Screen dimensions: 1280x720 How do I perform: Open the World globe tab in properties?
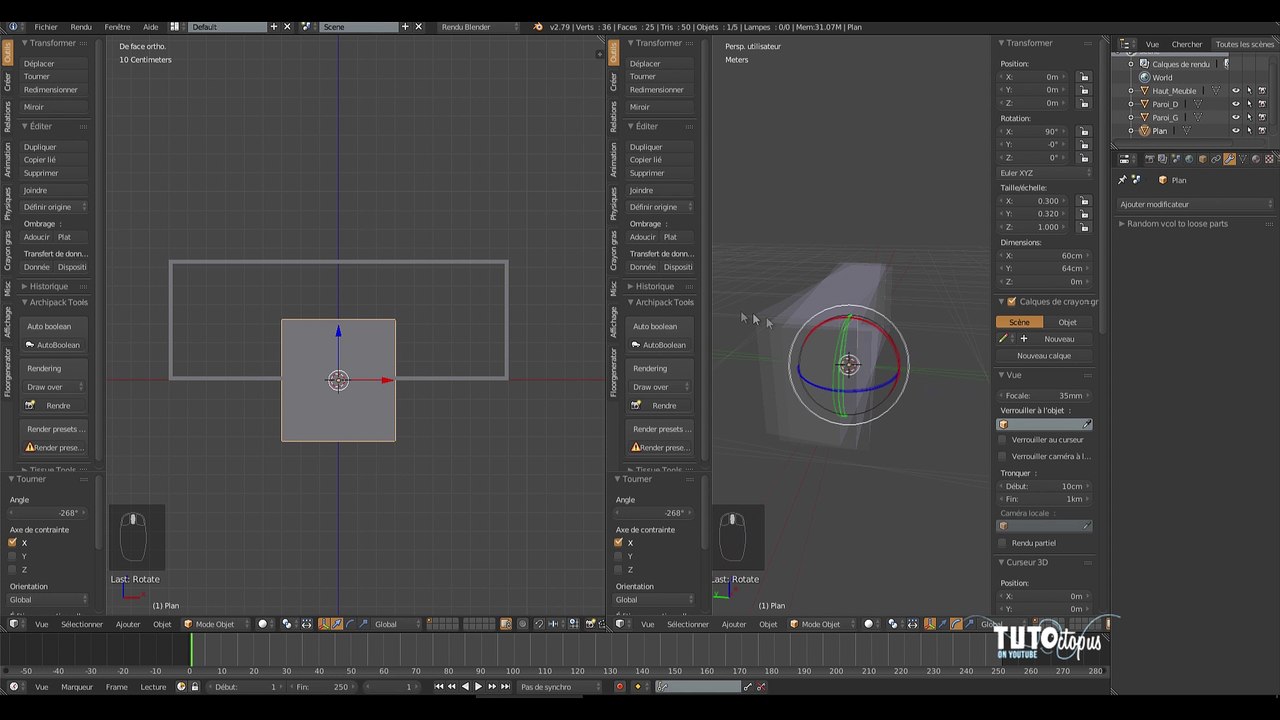(1189, 159)
